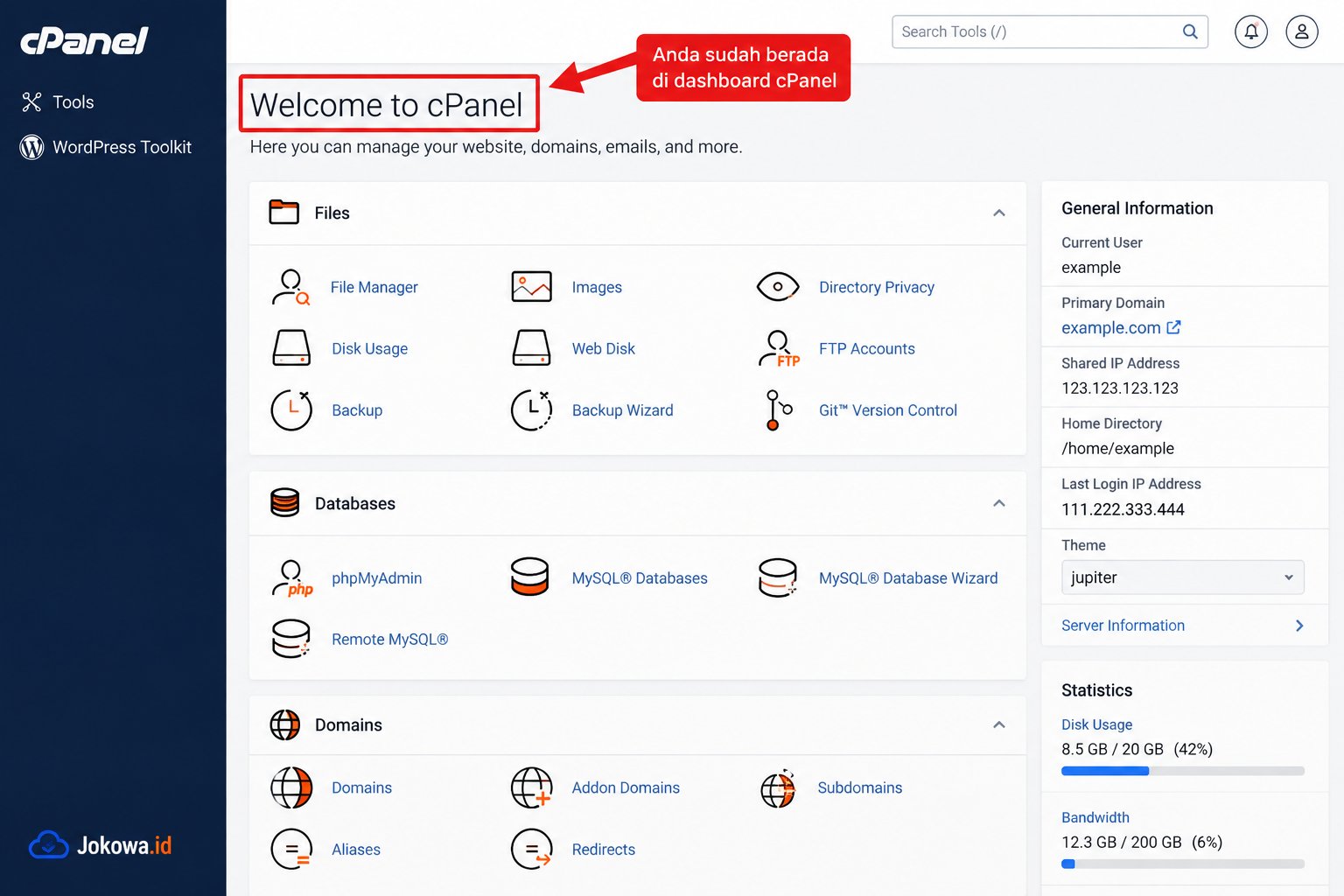The height and width of the screenshot is (896, 1344).
Task: Open the Redirects link
Action: pos(604,850)
